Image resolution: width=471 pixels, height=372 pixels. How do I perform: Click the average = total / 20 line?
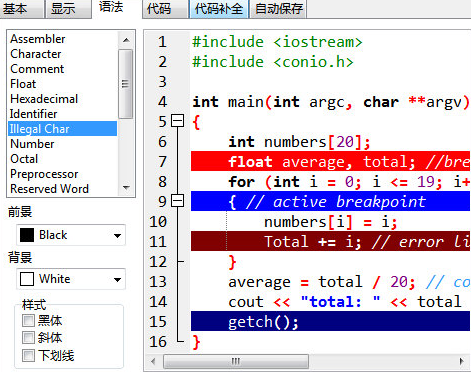pyautogui.click(x=349, y=282)
